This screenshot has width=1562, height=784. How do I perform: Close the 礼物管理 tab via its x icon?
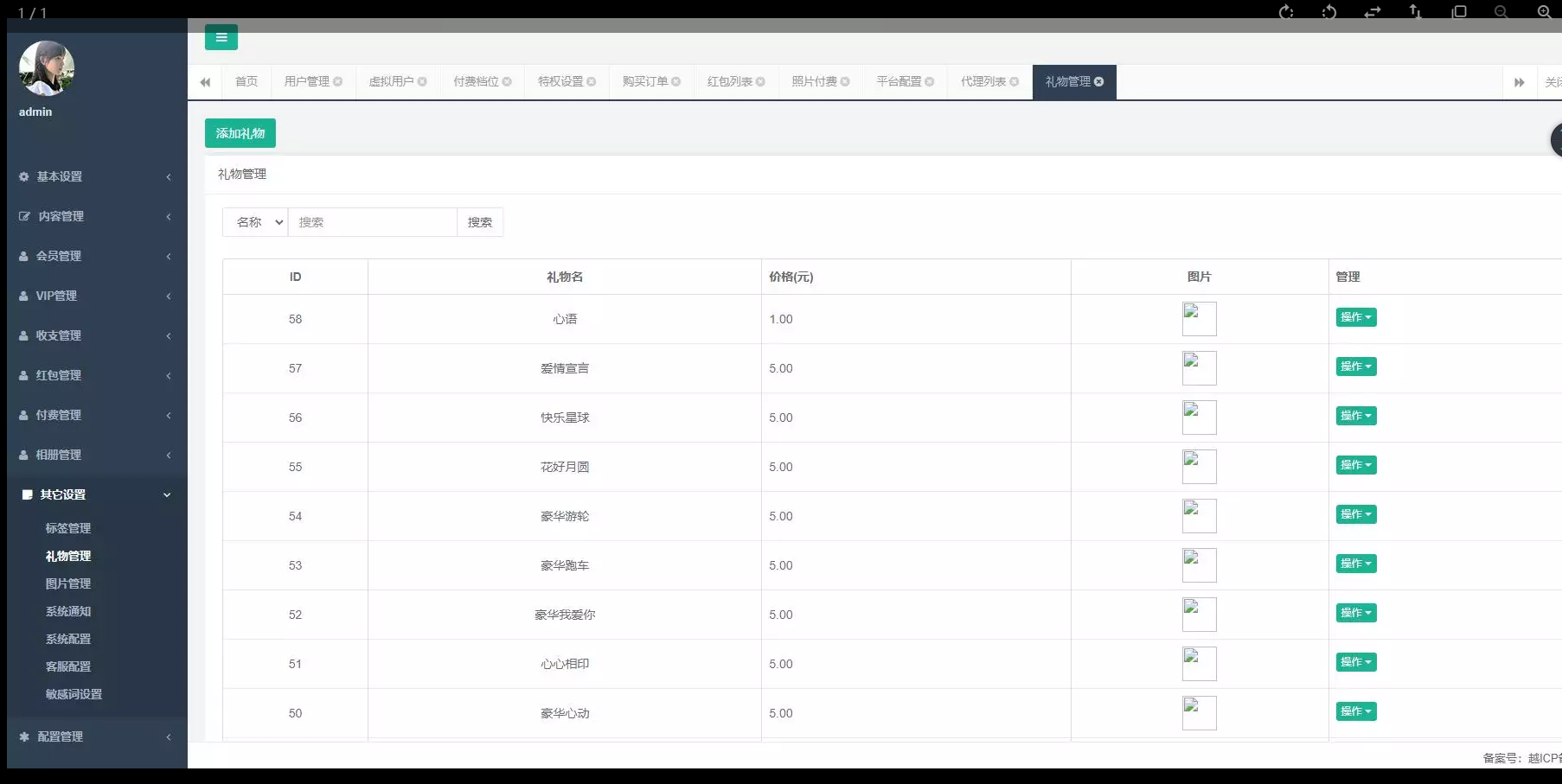pyautogui.click(x=1099, y=82)
